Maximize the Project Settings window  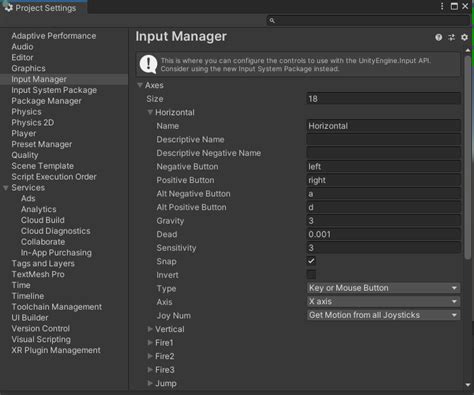[x=454, y=6]
